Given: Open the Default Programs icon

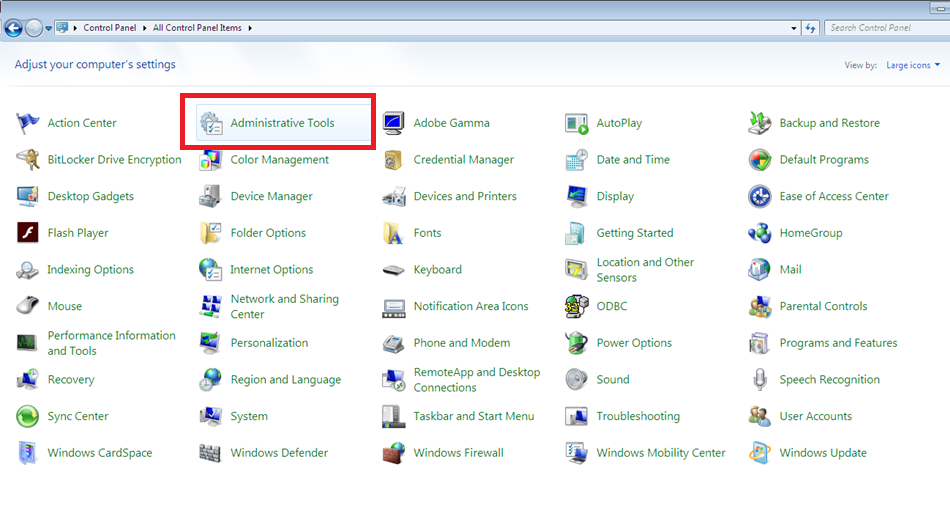Looking at the screenshot, I should [x=760, y=160].
